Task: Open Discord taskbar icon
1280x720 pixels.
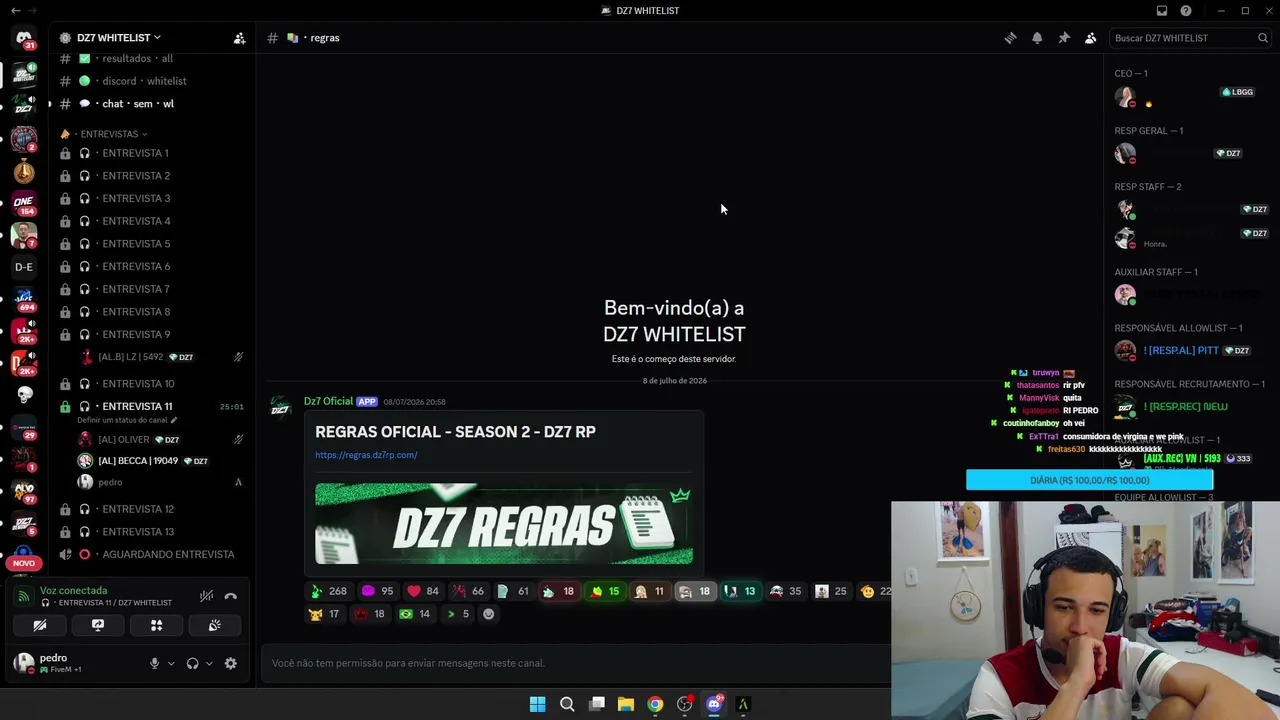Action: pyautogui.click(x=714, y=704)
